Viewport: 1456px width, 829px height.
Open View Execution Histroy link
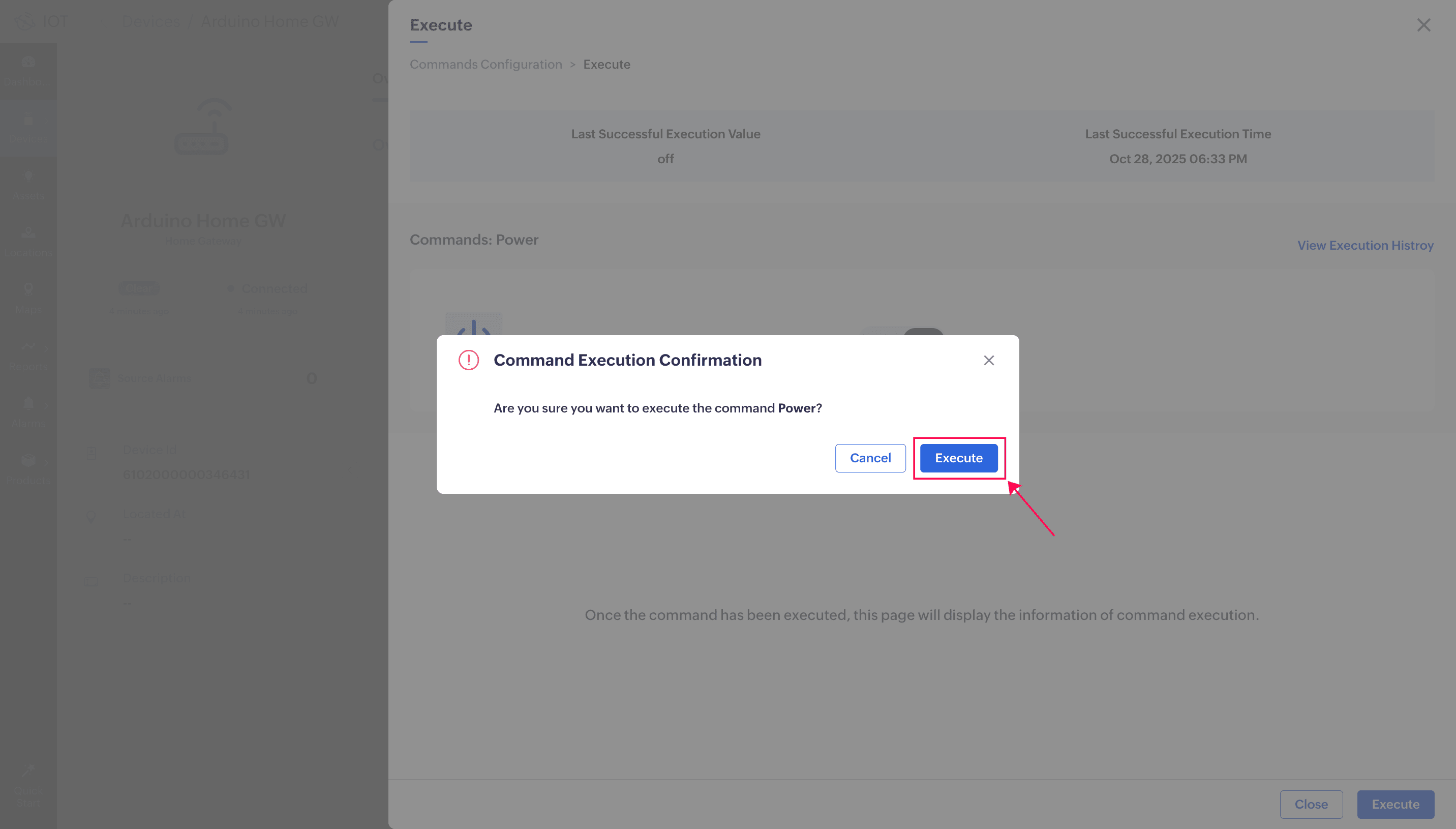pos(1364,246)
